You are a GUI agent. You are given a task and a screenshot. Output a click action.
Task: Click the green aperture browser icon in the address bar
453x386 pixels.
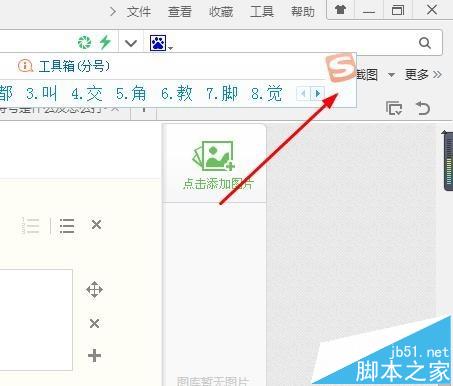[x=84, y=42]
